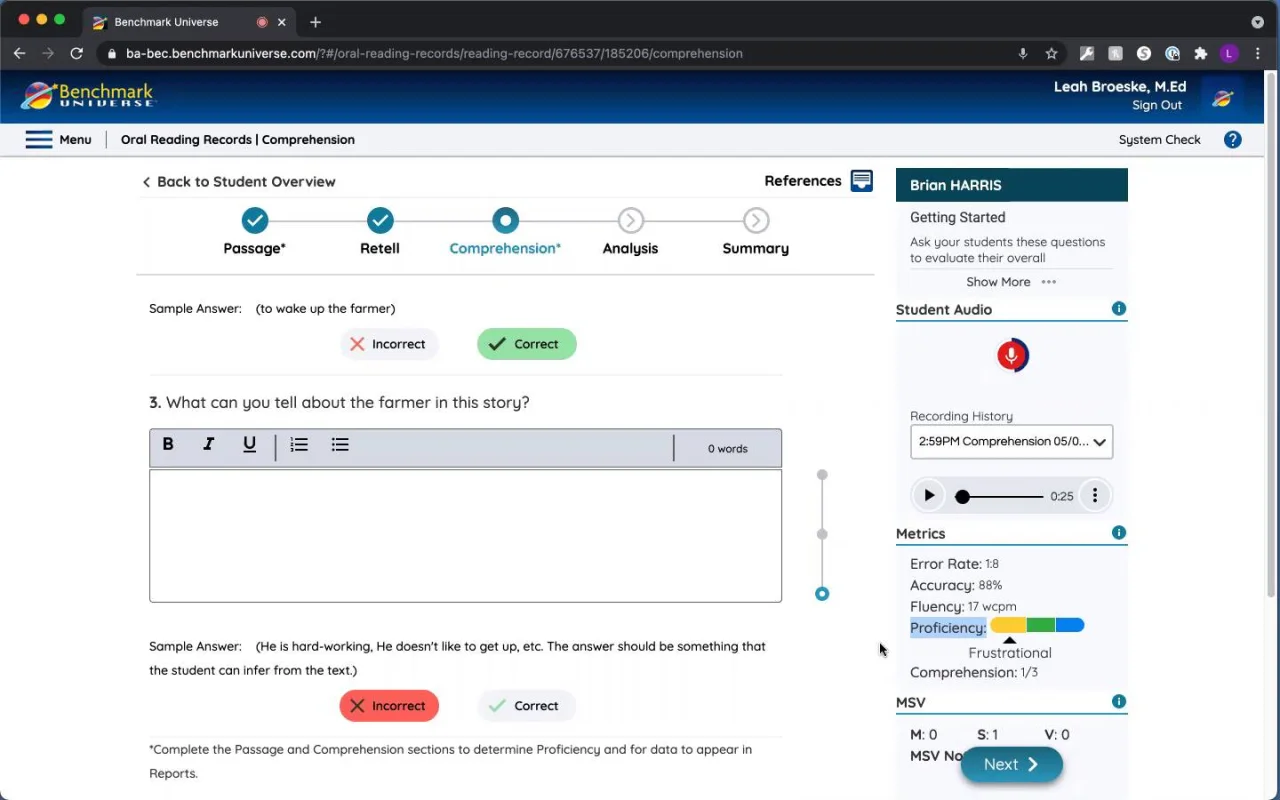Mark question 3 as Correct
The height and width of the screenshot is (800, 1280).
pos(526,706)
